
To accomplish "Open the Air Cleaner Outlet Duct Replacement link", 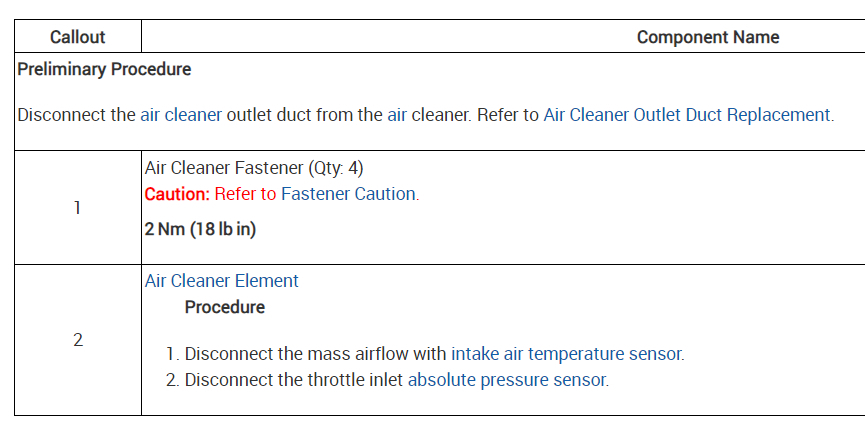I will coord(686,115).
